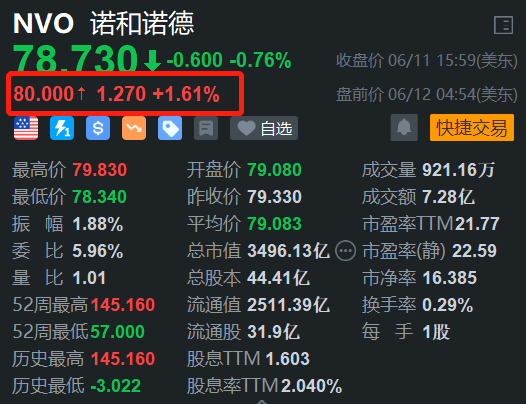Open the lightning Level 1 quote icon
Image resolution: width=526 pixels, height=404 pixels.
[x=62, y=128]
